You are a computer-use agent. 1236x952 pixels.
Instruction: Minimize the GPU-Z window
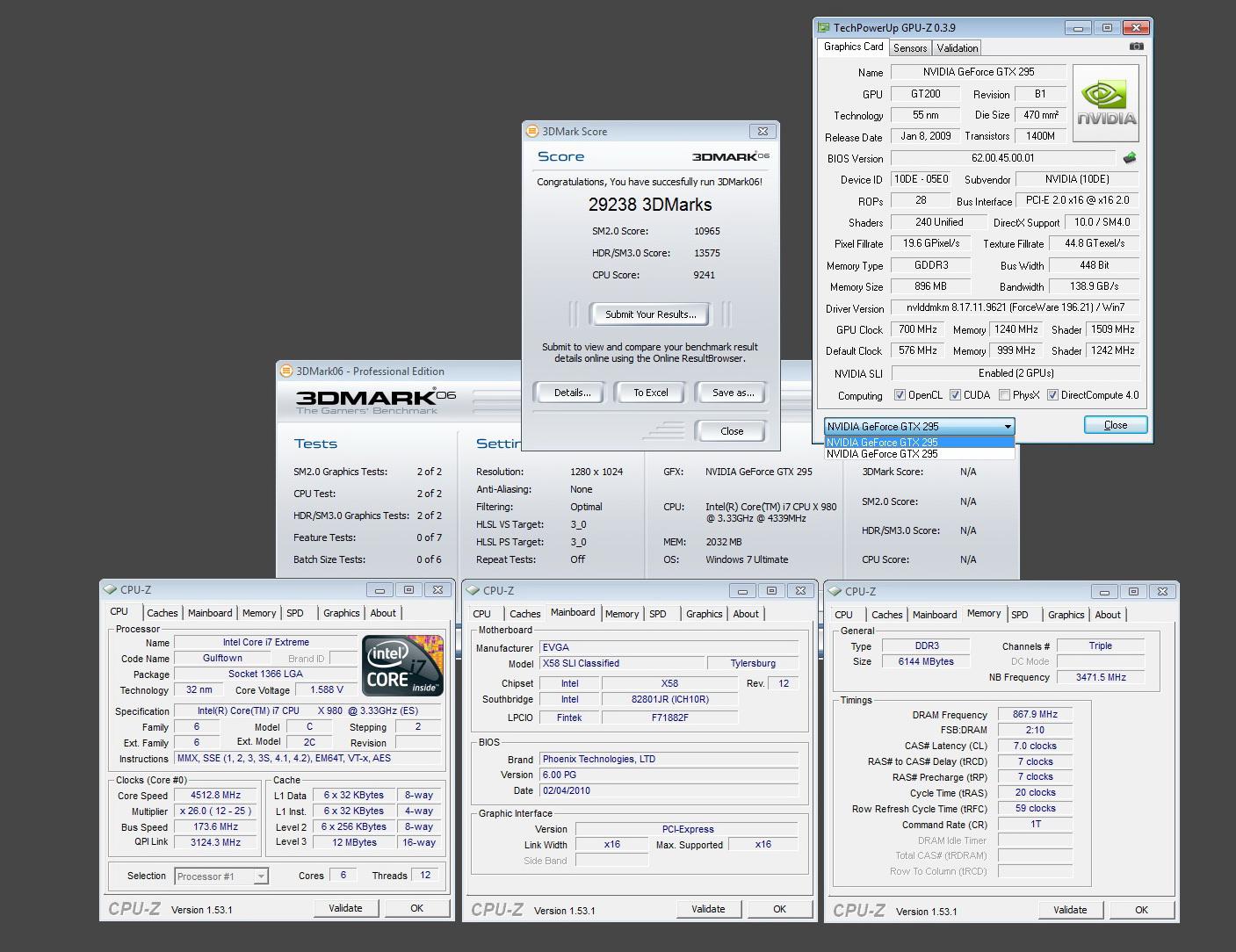[1078, 28]
